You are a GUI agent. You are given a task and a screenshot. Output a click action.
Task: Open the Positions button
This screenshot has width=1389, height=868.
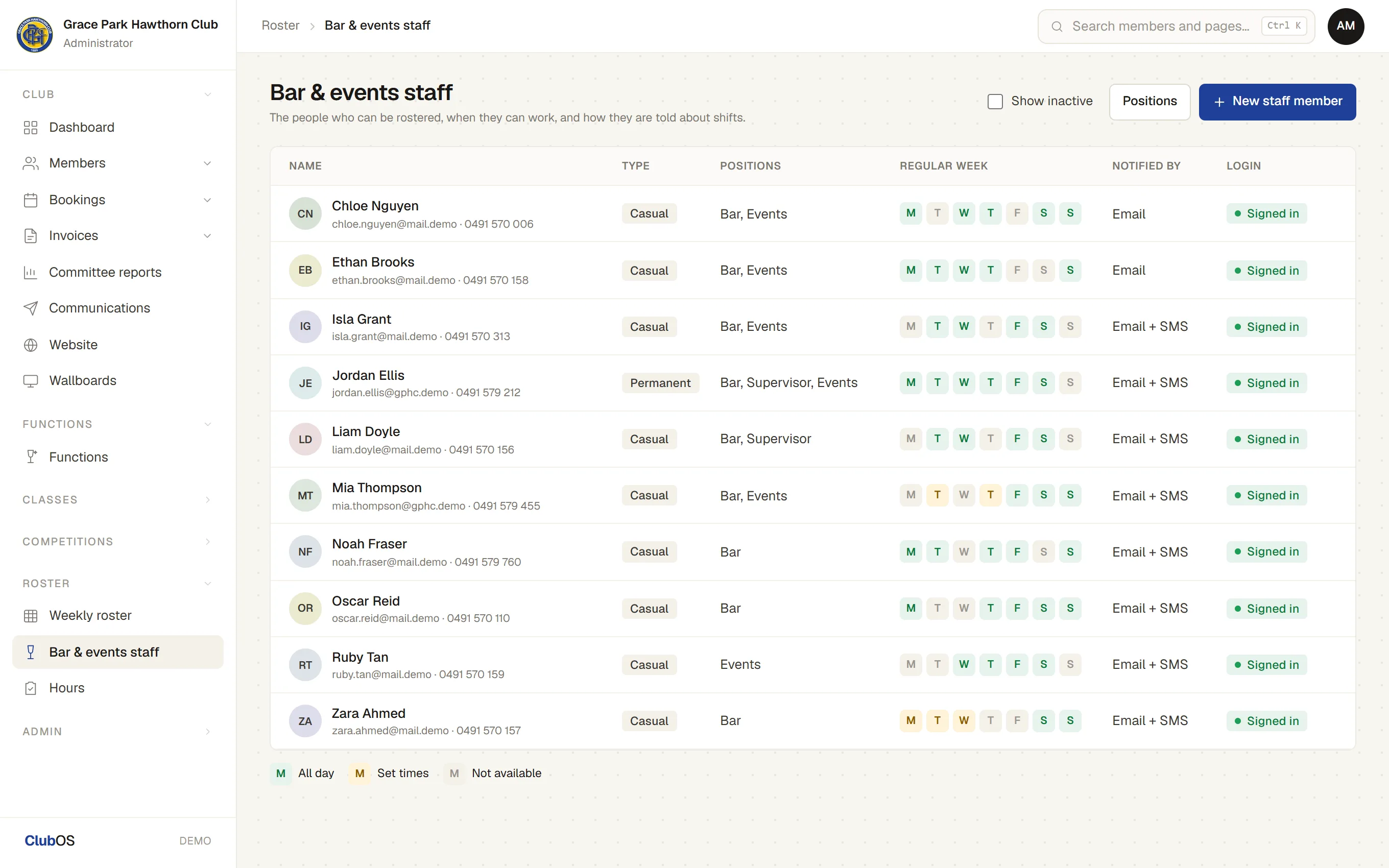coord(1149,102)
